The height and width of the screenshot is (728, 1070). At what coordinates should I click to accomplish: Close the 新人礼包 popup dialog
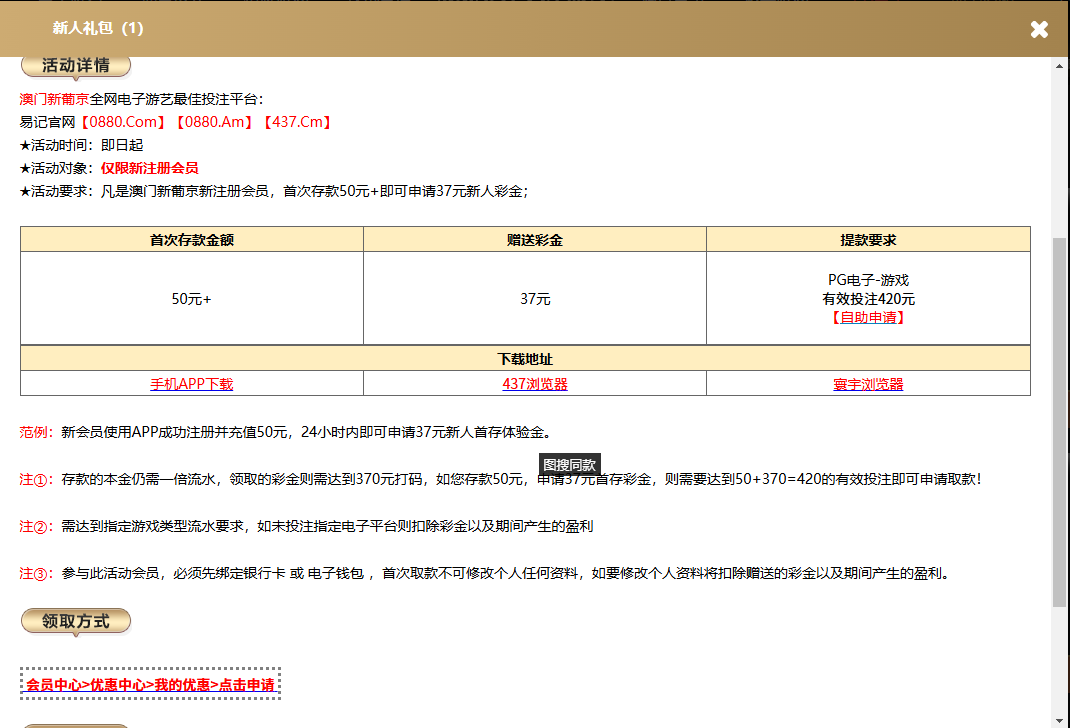point(1039,29)
